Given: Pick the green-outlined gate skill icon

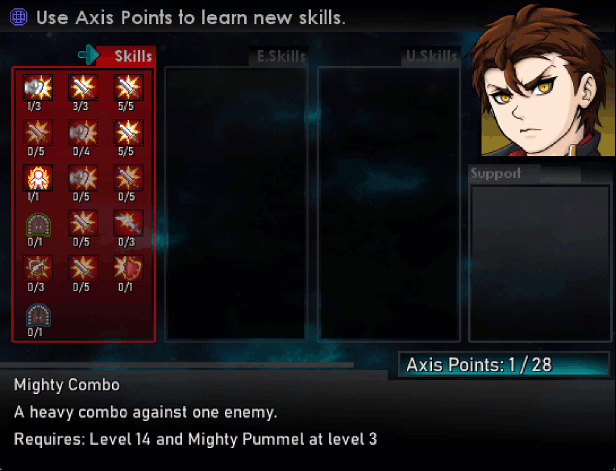Looking at the screenshot, I should click(38, 224).
